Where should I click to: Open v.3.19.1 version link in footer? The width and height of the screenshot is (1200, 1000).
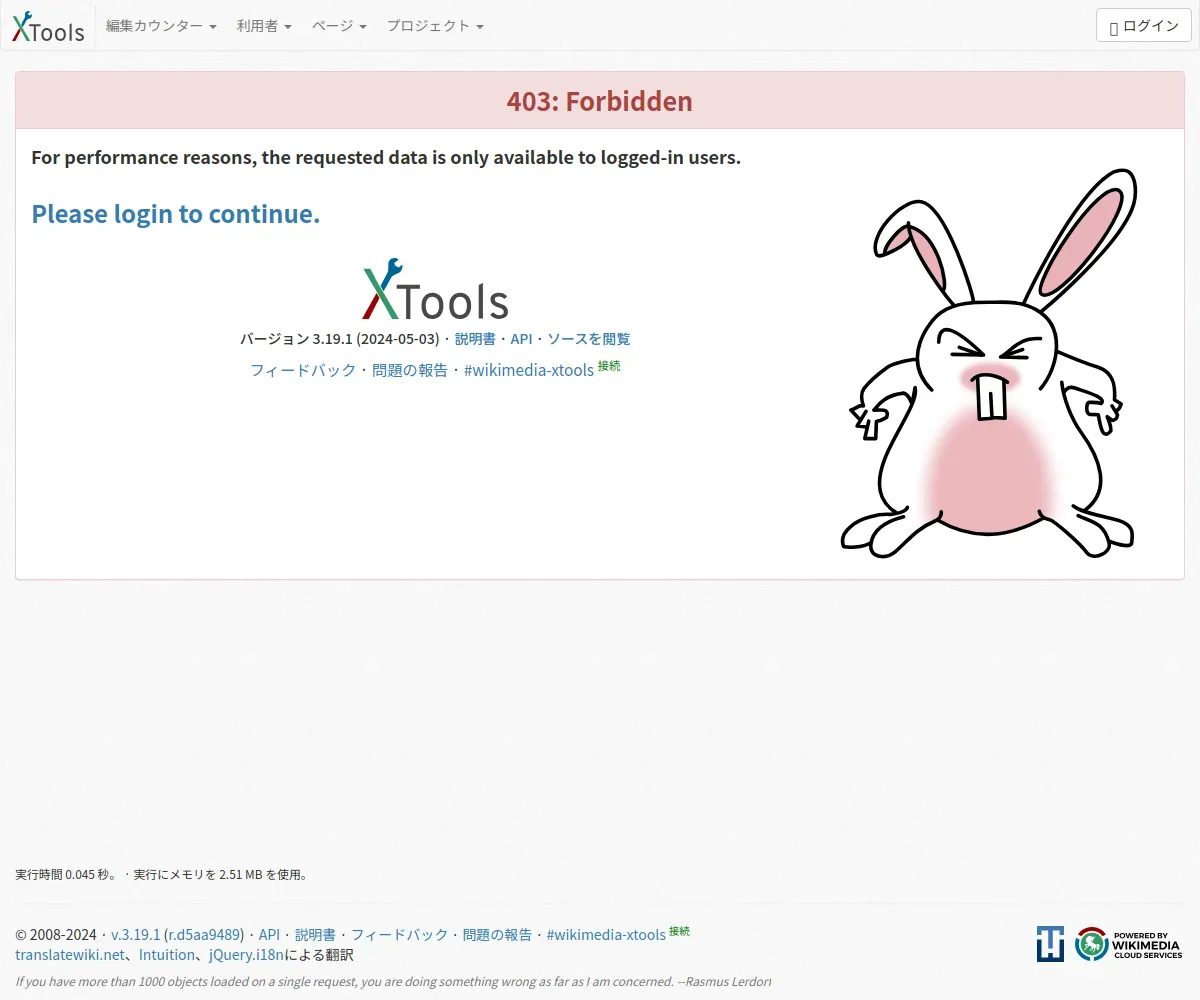(x=136, y=934)
